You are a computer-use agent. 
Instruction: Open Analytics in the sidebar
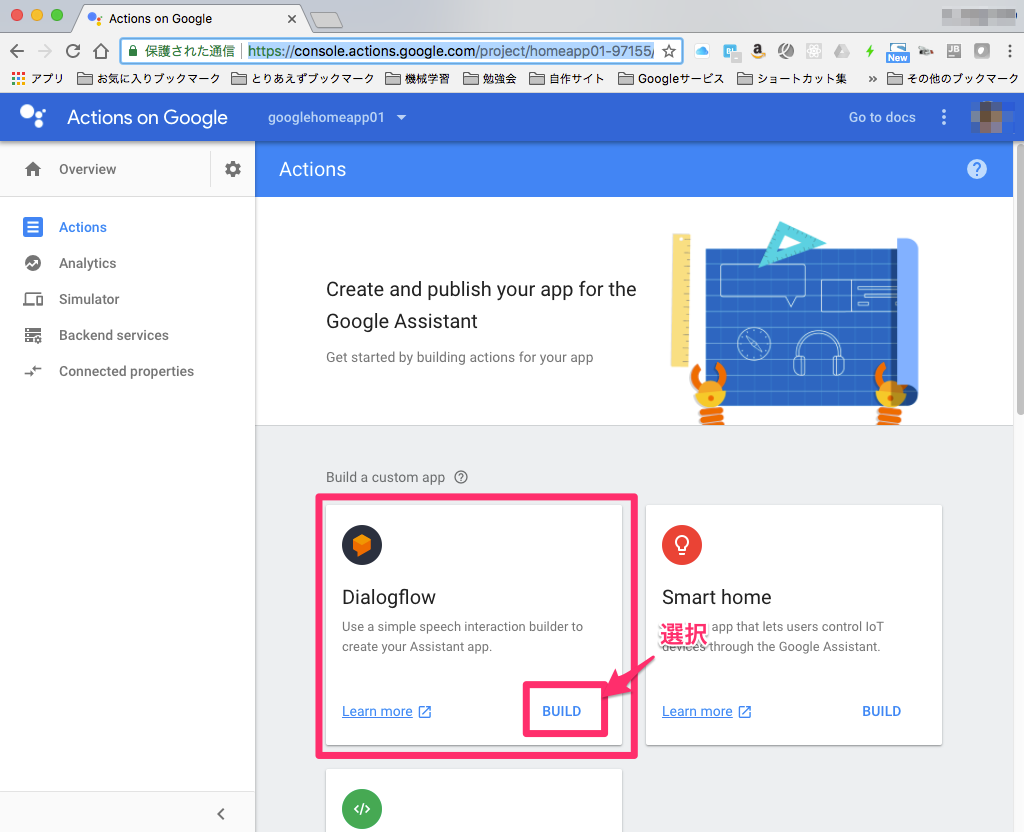point(88,263)
